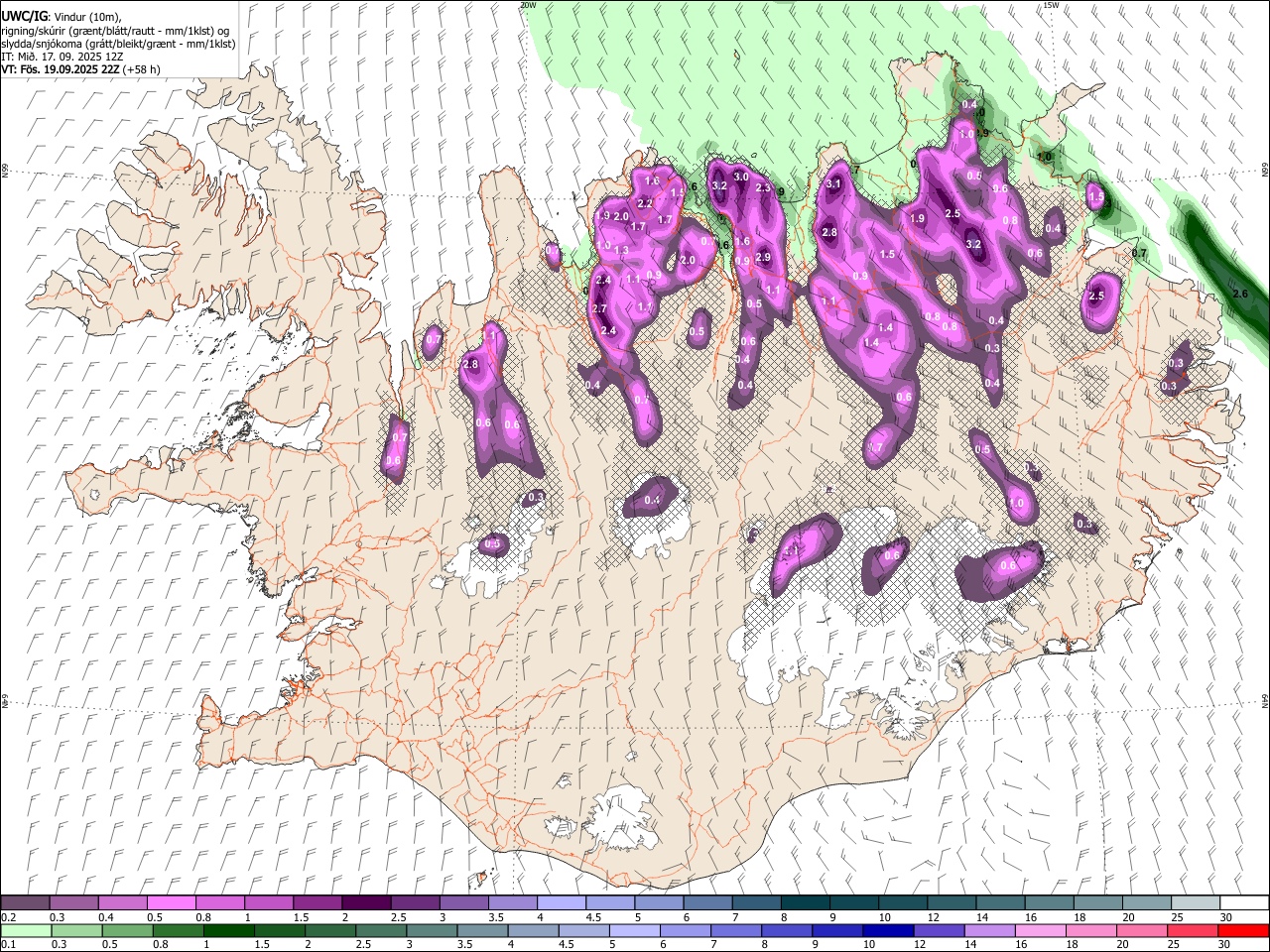
Task: Pick the 25 swatch in lower rain legend row
Action: [1193, 930]
